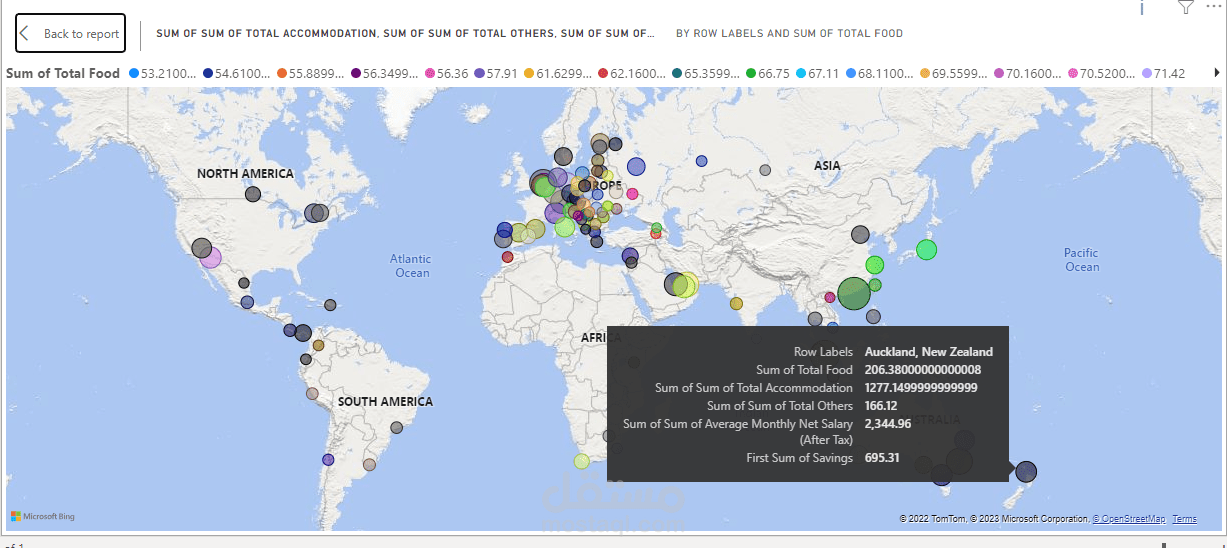Click the Sum of Total Food legend title
This screenshot has width=1227, height=548.
63,73
